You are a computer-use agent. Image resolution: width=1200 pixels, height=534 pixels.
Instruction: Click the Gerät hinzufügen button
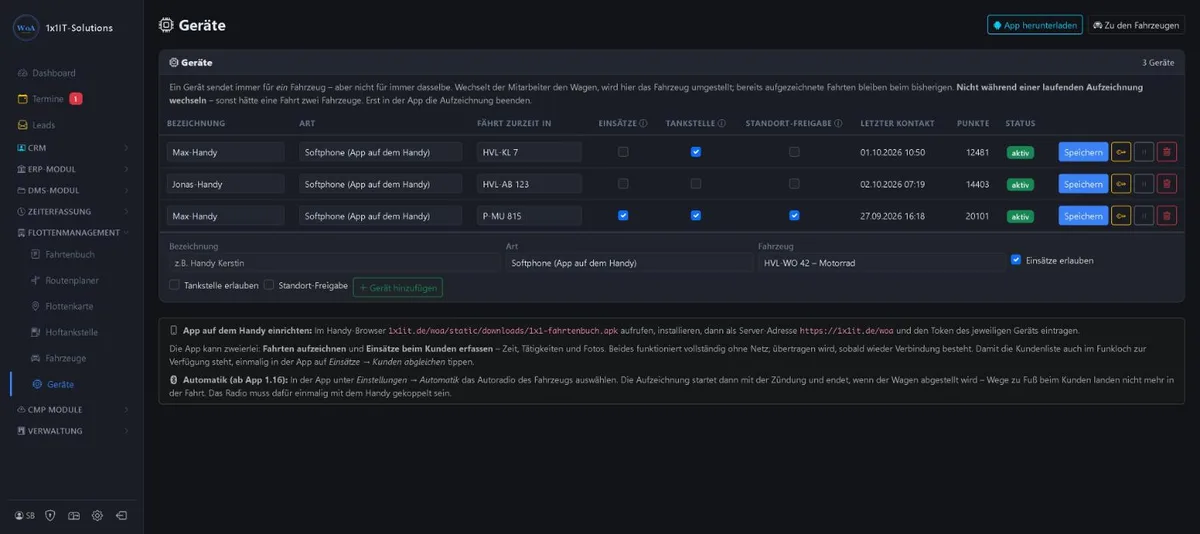(x=397, y=286)
